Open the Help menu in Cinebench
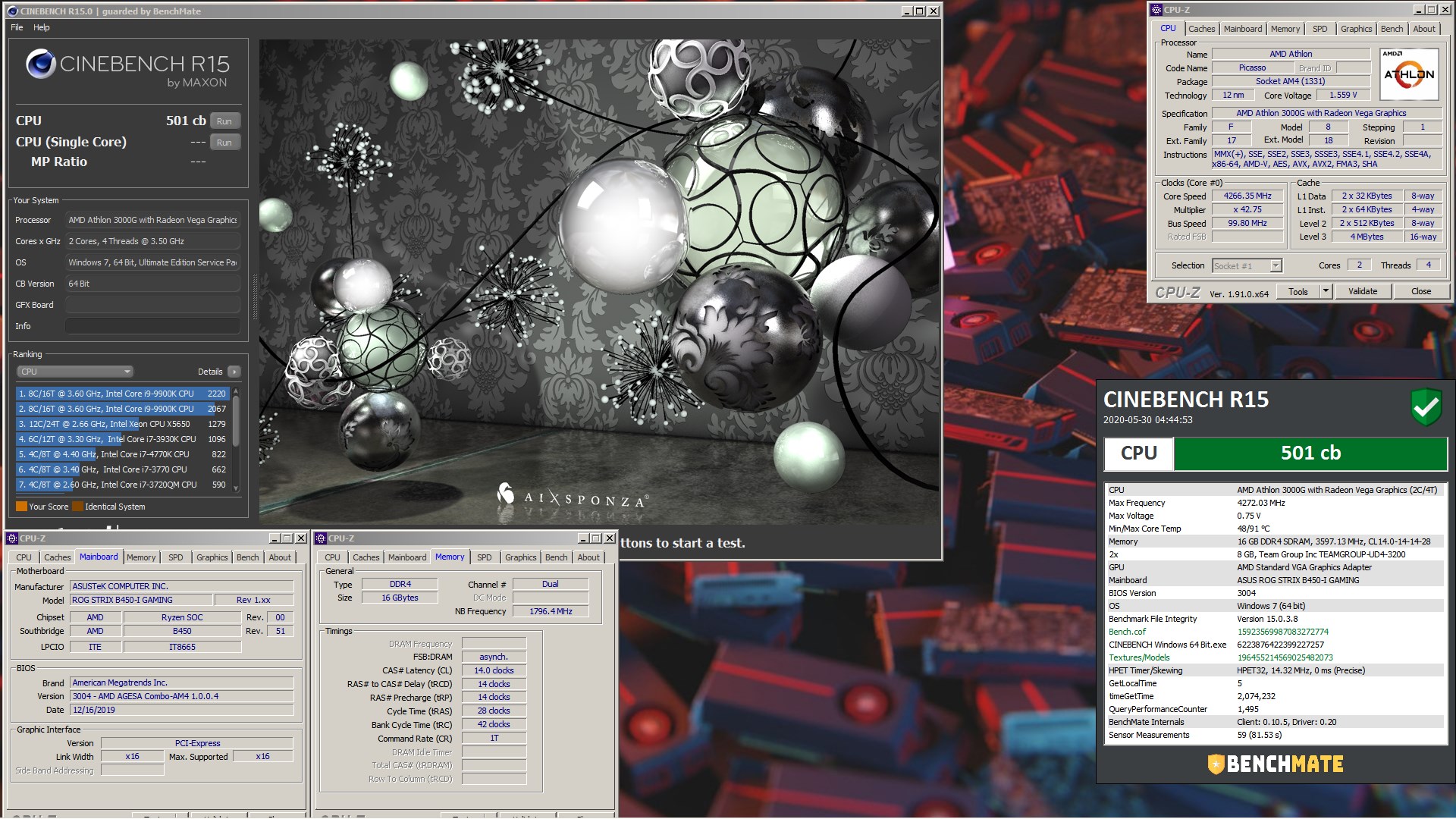1456x819 pixels. [42, 27]
